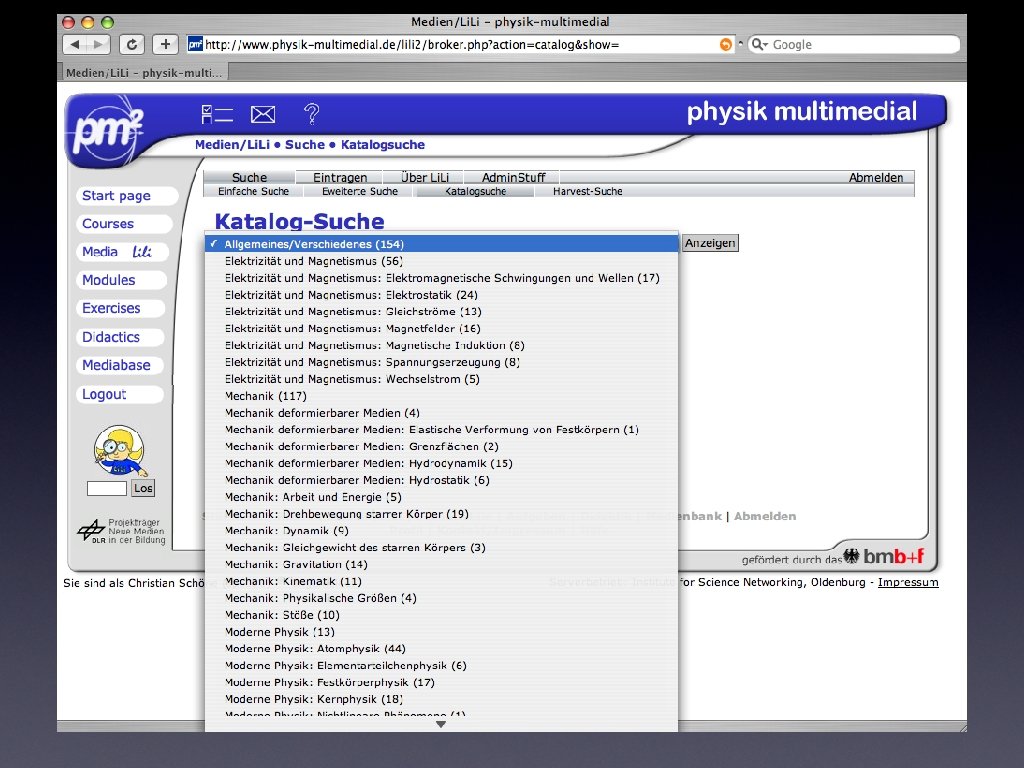
Task: Click the URL address field
Action: coord(460,44)
